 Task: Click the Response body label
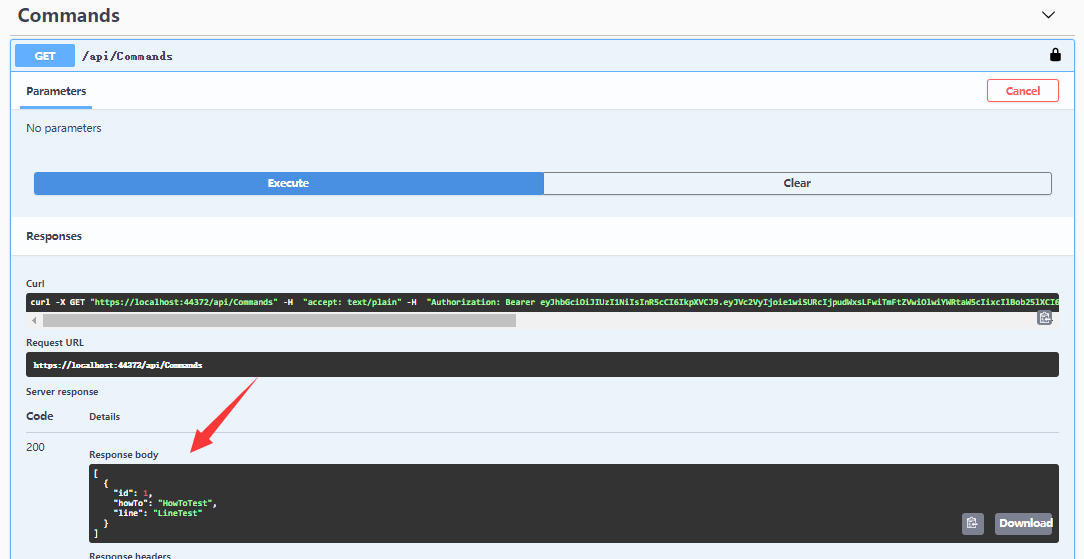[x=124, y=455]
